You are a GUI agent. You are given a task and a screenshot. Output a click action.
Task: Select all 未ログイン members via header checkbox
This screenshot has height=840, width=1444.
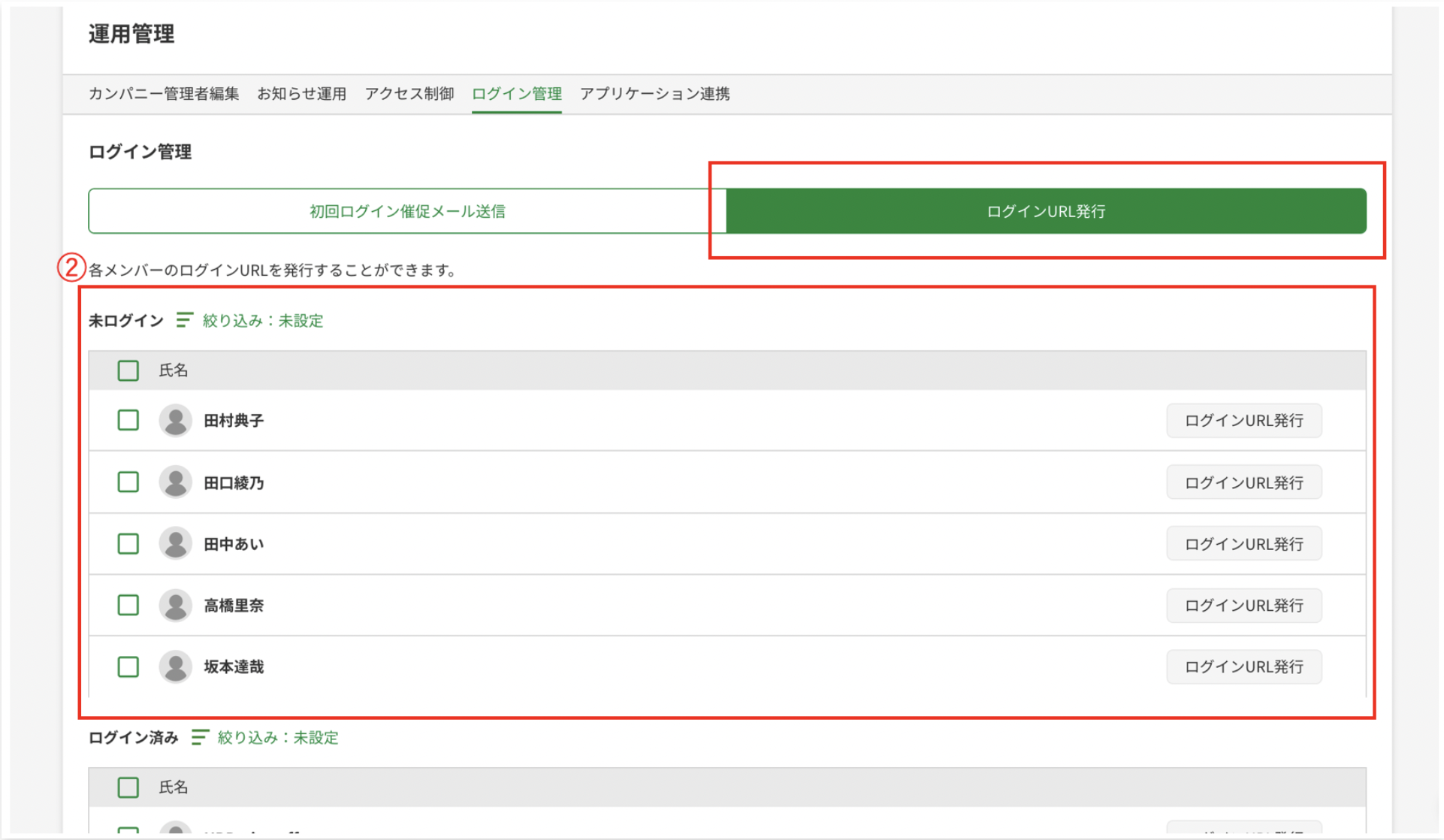tap(128, 370)
